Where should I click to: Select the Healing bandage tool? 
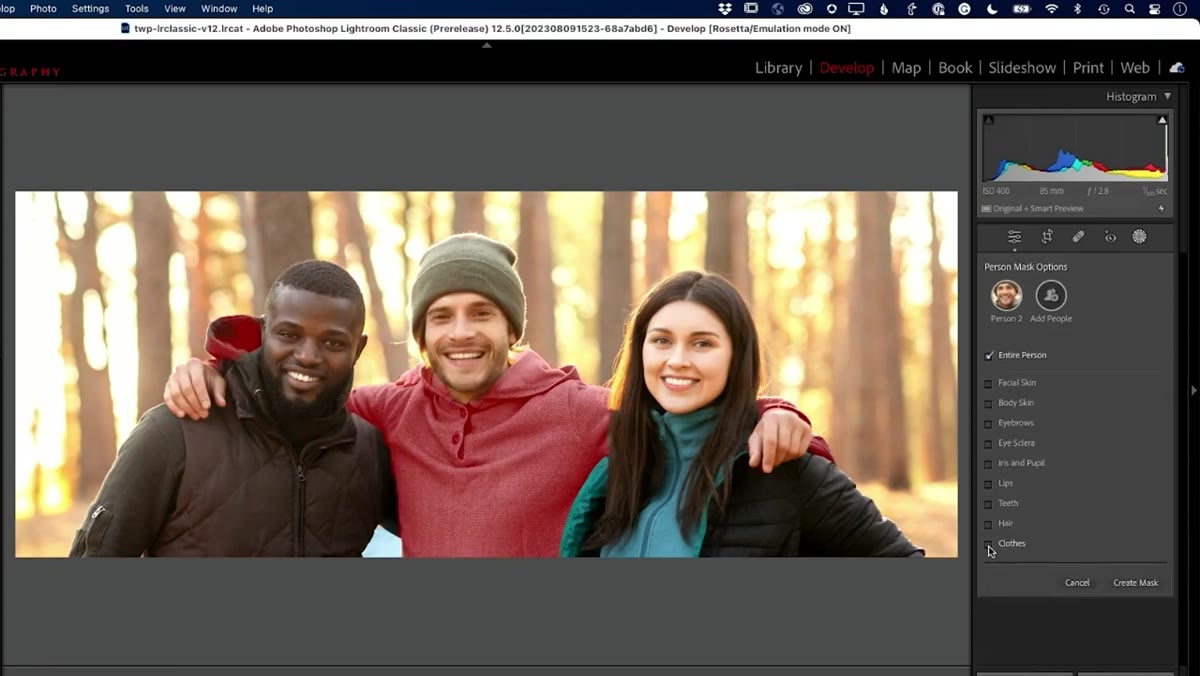pyautogui.click(x=1078, y=237)
